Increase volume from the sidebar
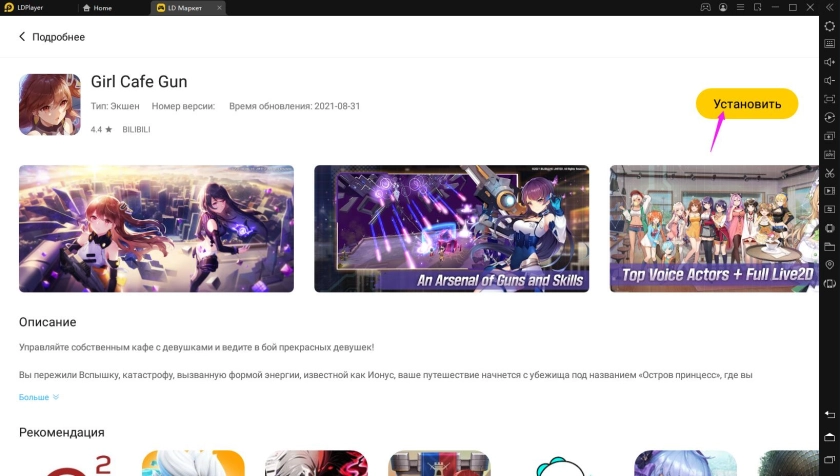 (x=829, y=62)
